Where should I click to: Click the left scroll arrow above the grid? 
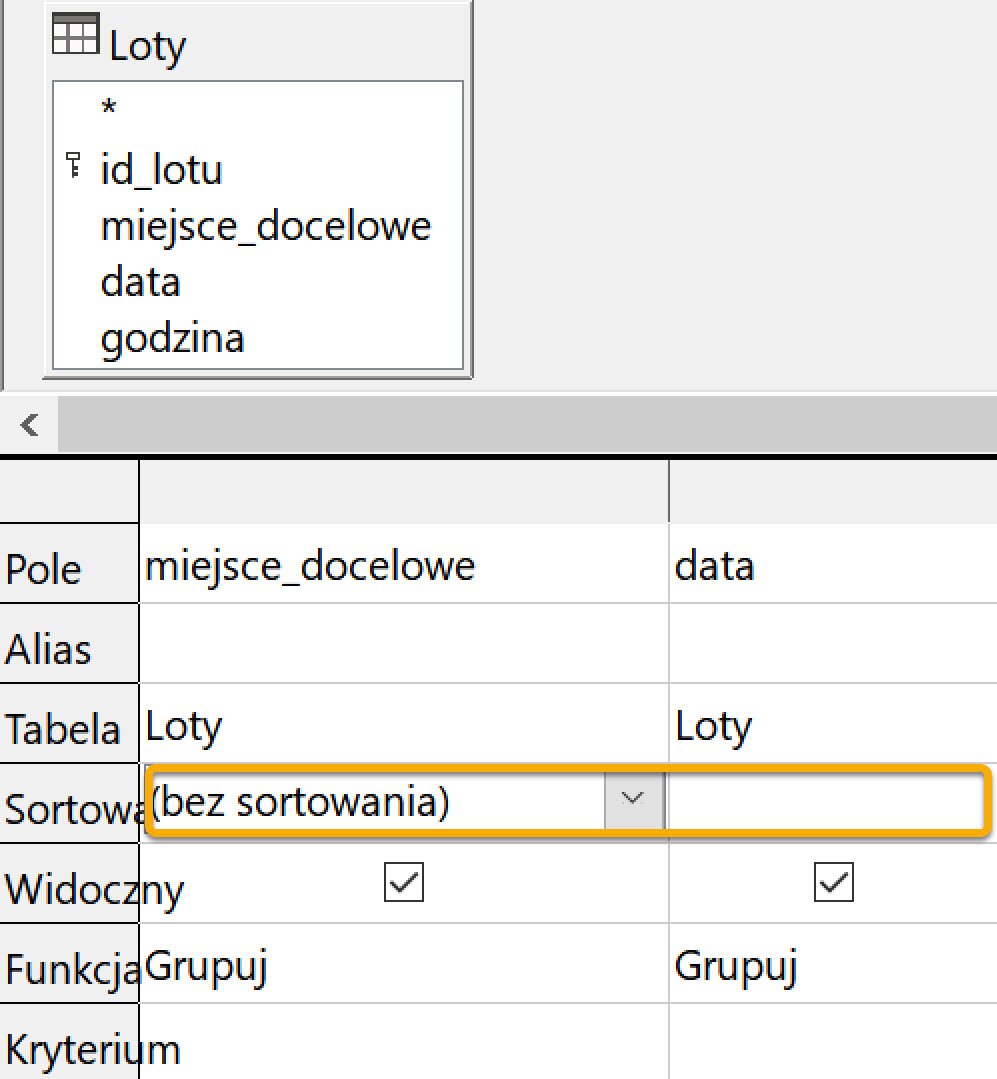point(30,424)
